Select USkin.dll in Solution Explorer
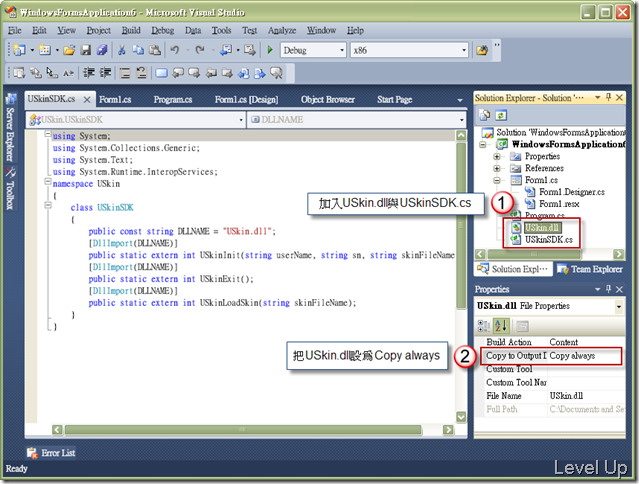Viewport: 639px width, 484px height. pyautogui.click(x=542, y=227)
